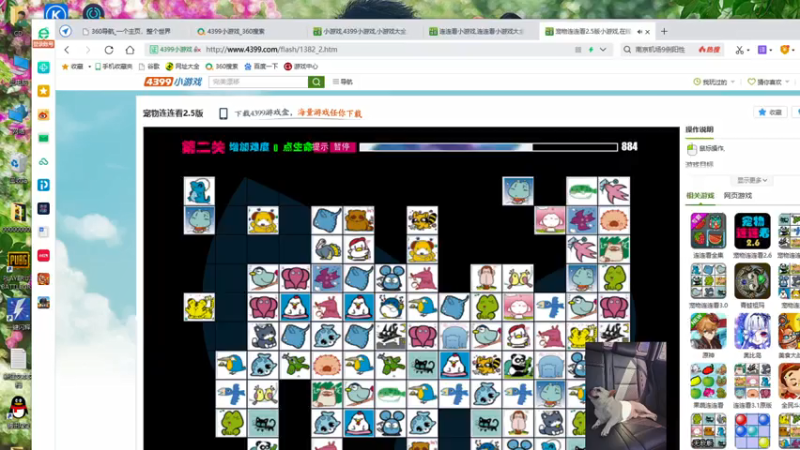Open the 谷歌 bookmark
800x450 pixels.
click(149, 66)
